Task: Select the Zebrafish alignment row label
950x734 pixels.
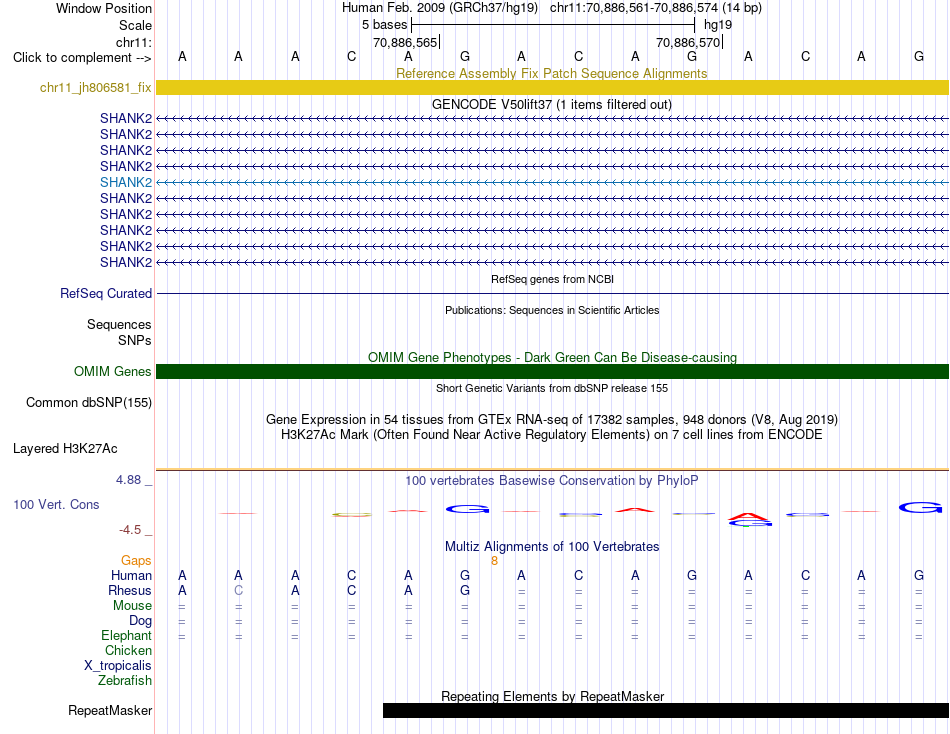Action: tap(124, 681)
